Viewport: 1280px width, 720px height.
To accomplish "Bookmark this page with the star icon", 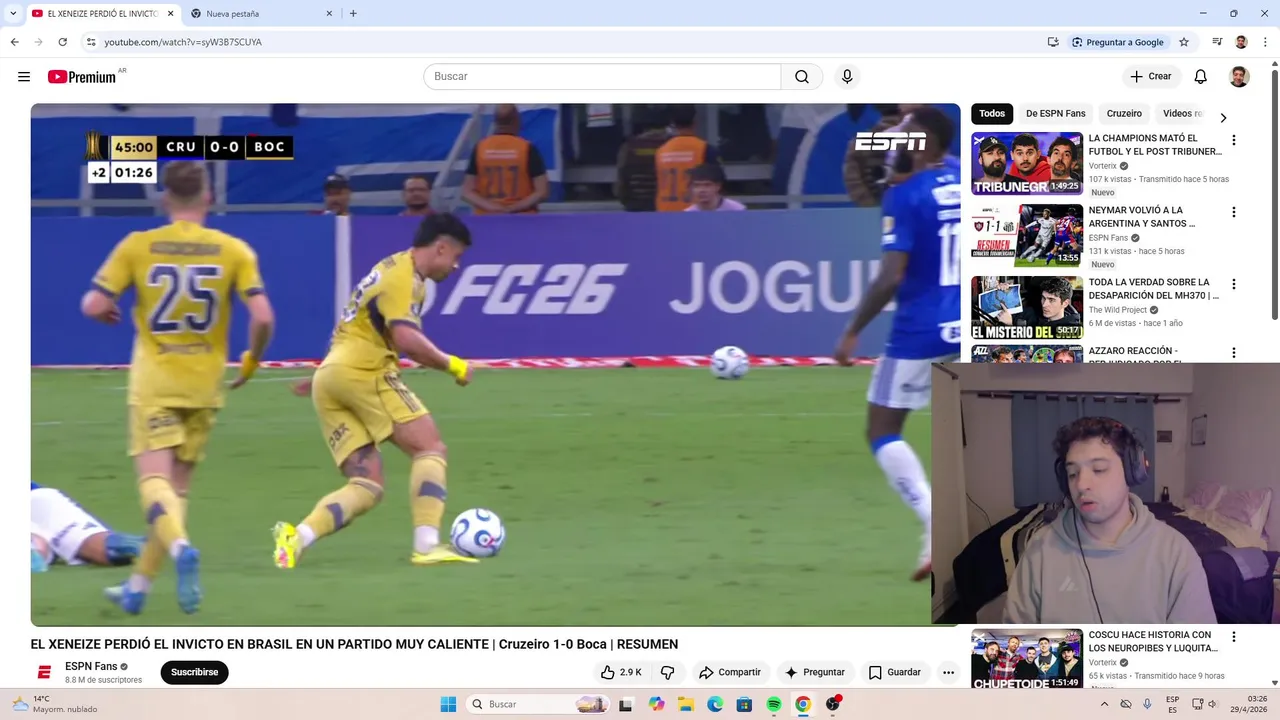I will click(1184, 42).
